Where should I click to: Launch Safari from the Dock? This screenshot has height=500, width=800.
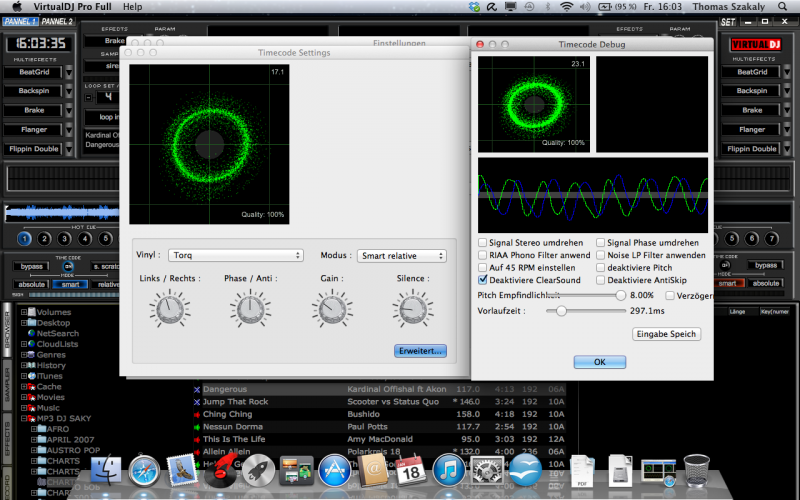coord(144,470)
